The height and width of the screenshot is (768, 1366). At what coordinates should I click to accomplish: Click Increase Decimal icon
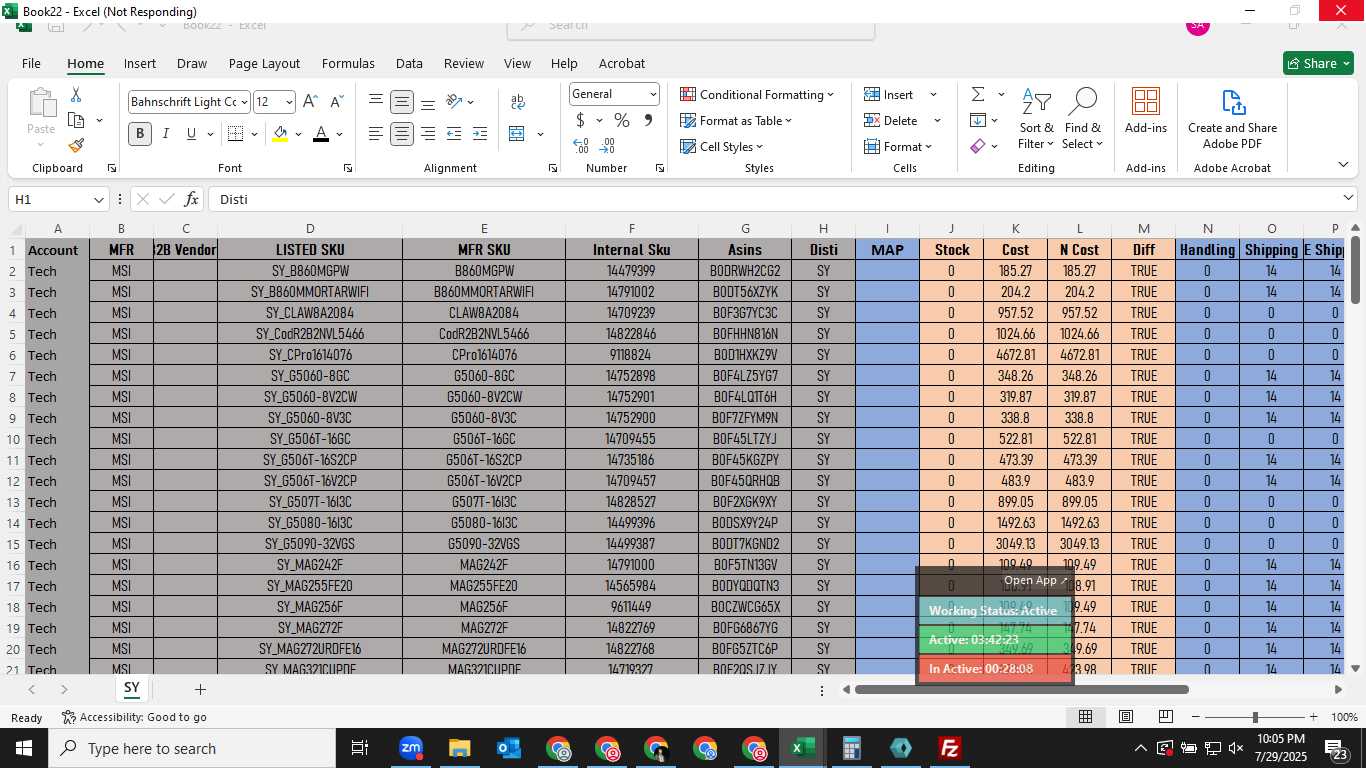(581, 146)
